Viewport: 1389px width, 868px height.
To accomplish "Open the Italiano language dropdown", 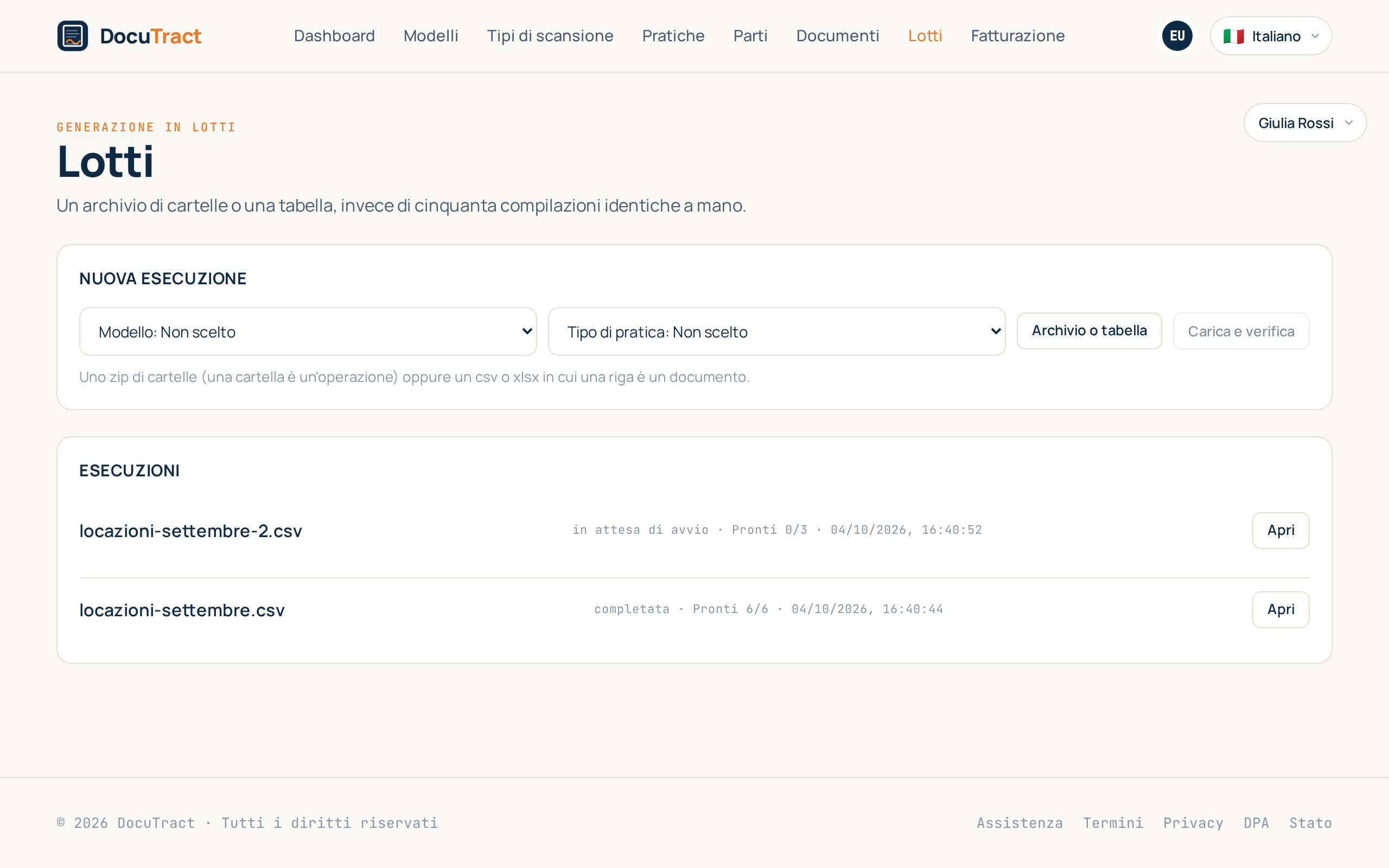I will click(1271, 36).
